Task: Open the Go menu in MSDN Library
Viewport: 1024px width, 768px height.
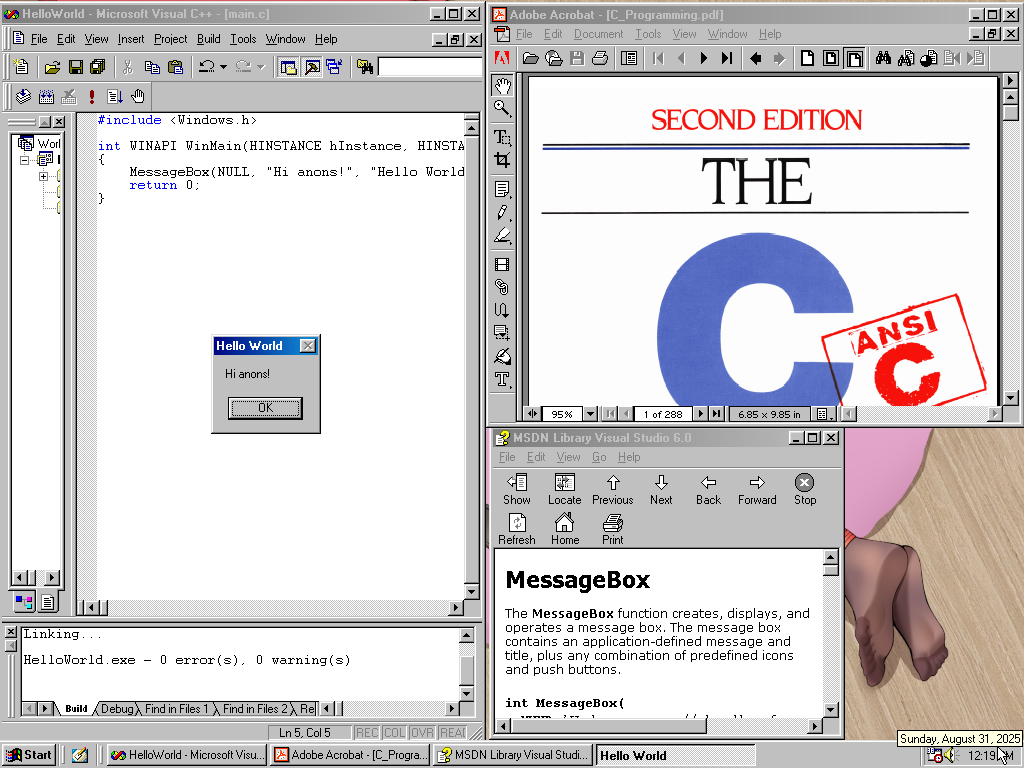Action: pos(599,457)
